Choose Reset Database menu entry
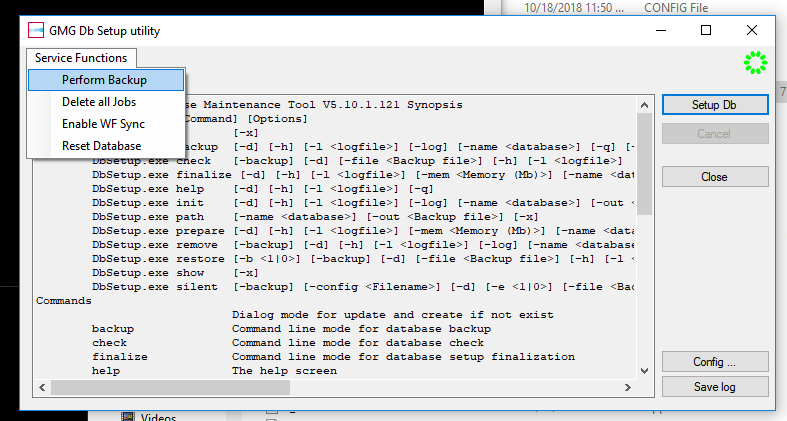 pyautogui.click(x=106, y=146)
